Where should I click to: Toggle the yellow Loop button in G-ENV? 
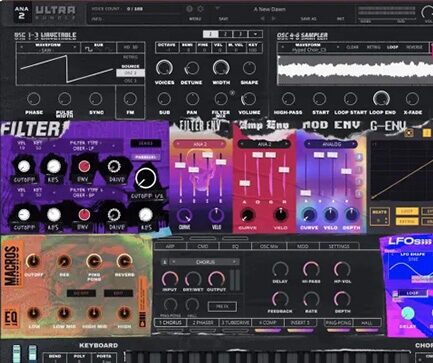(x=406, y=211)
